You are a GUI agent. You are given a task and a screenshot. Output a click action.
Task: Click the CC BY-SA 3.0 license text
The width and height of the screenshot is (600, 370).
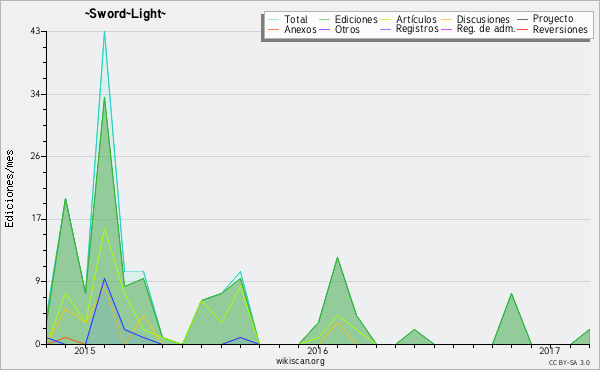coord(569,362)
